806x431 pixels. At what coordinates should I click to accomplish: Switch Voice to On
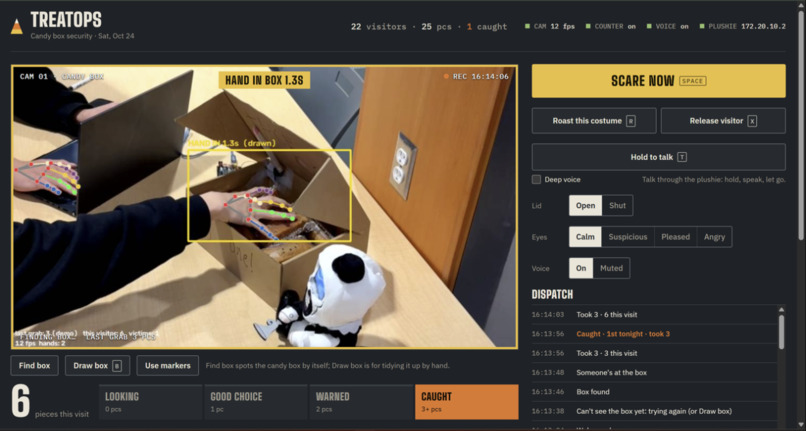pyautogui.click(x=581, y=268)
